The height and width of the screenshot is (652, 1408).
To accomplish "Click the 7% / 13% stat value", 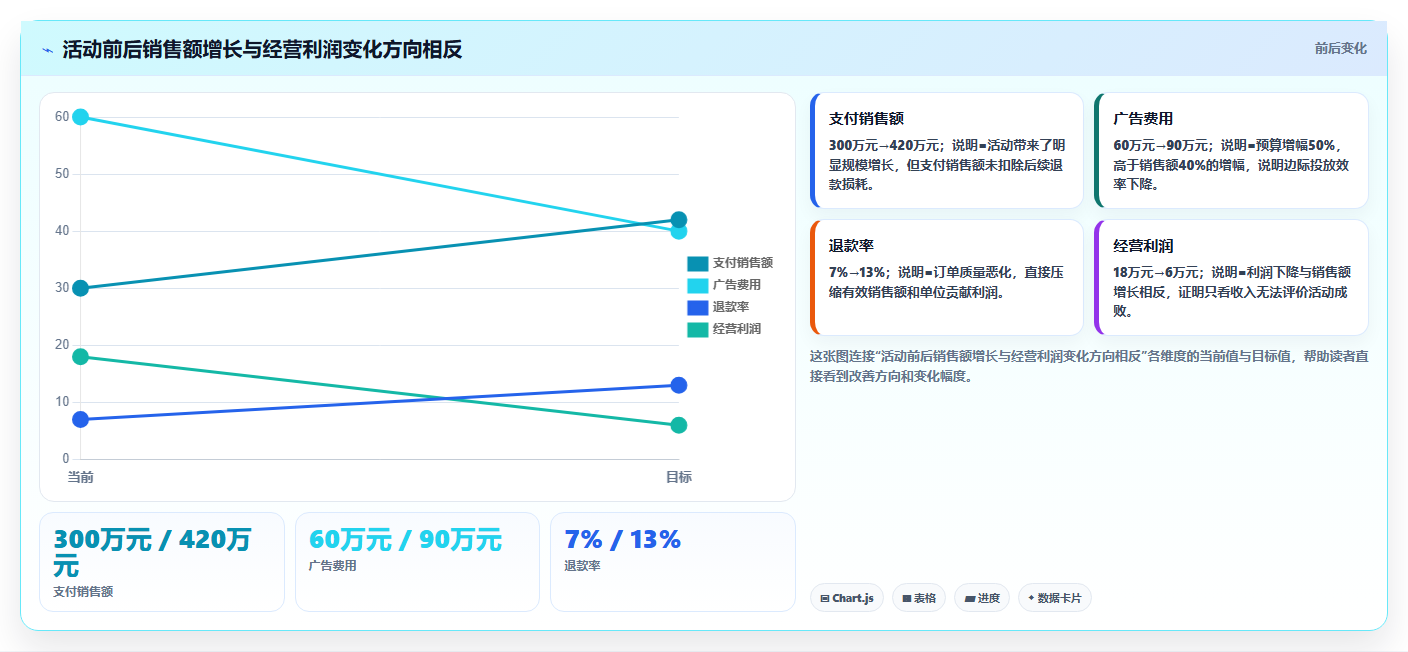I will click(622, 540).
